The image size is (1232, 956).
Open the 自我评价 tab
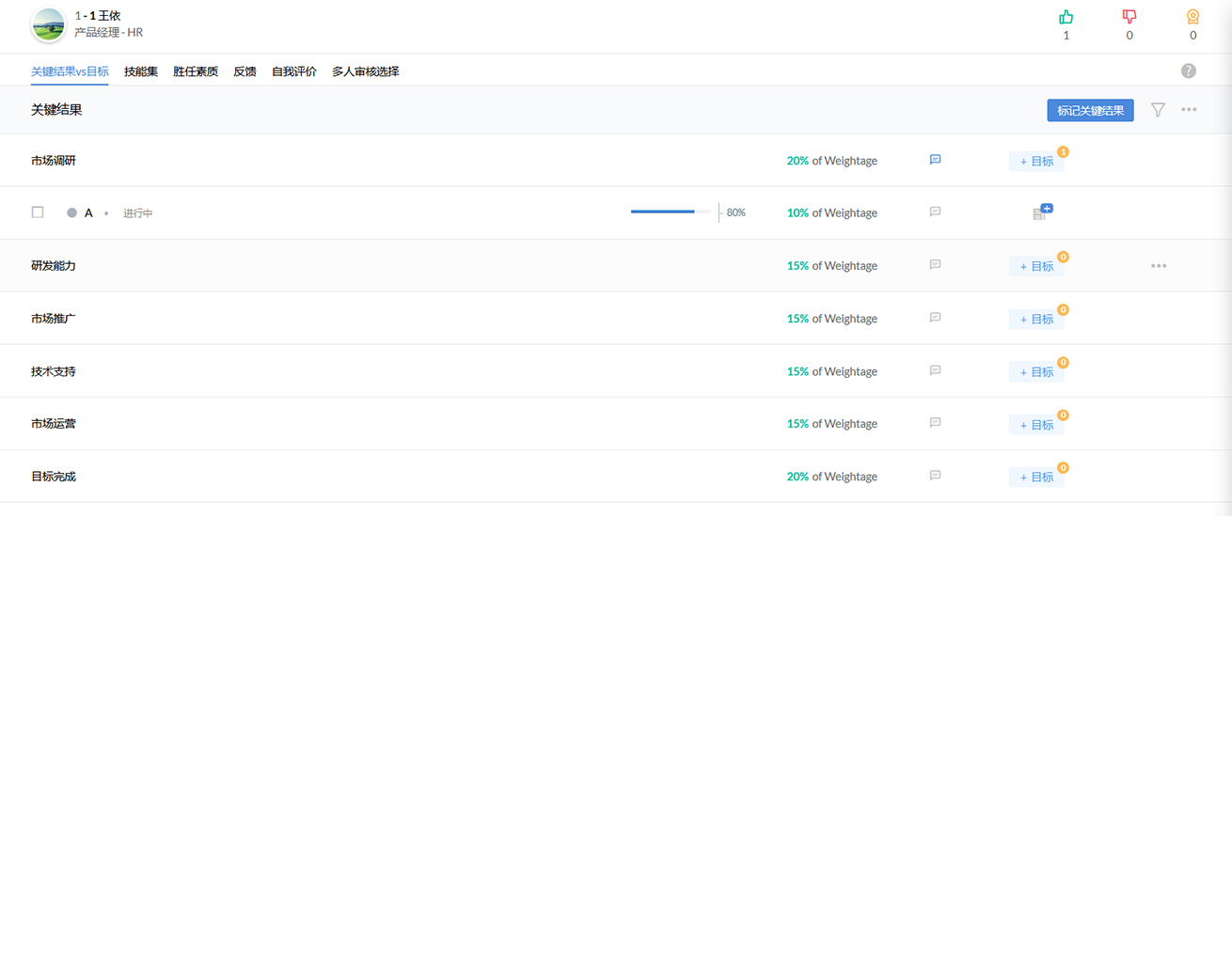pos(293,71)
